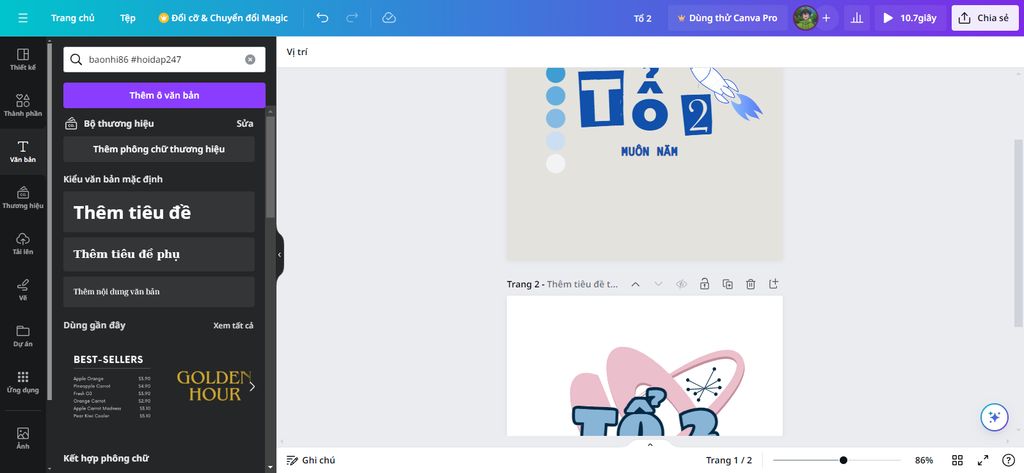1024x473 pixels.
Task: Select the darkest blue circle on page 1
Action: pyautogui.click(x=556, y=74)
